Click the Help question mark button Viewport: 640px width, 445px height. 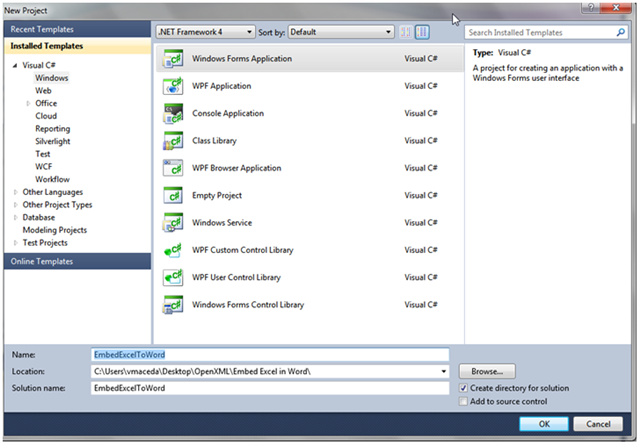tap(591, 8)
